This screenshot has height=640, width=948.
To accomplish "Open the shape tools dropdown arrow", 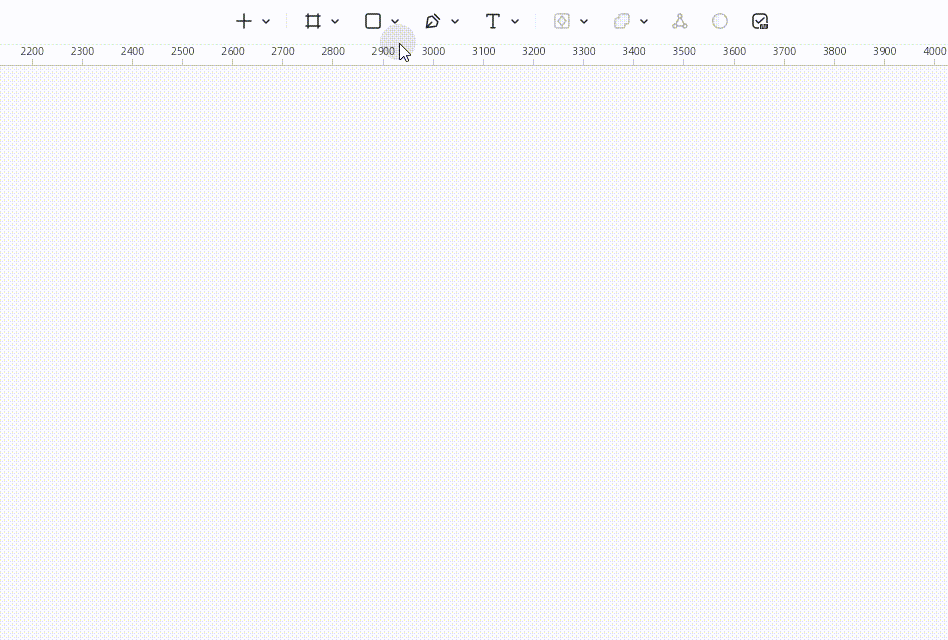I will click(x=395, y=22).
